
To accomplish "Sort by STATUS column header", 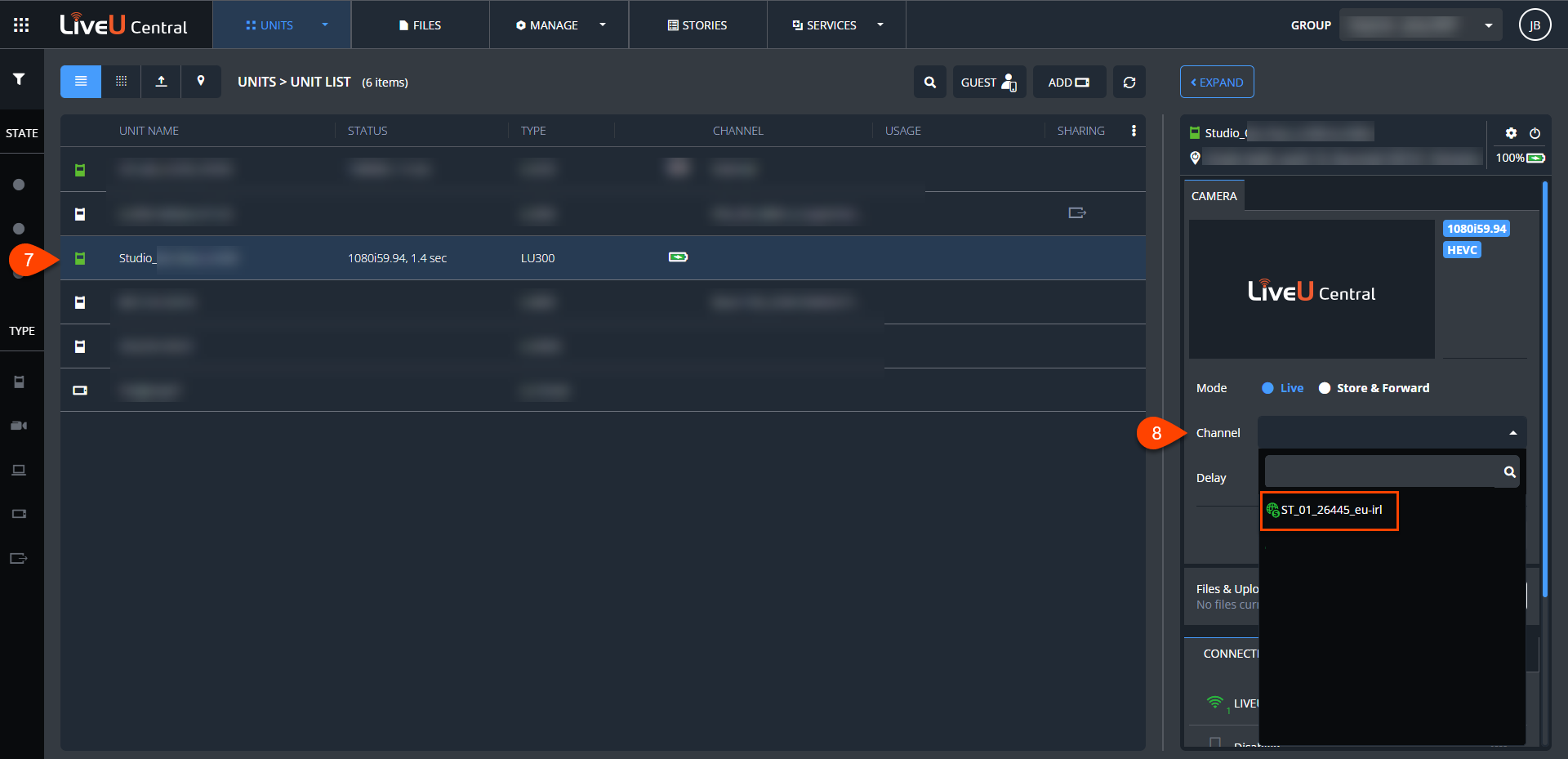I will pos(367,131).
